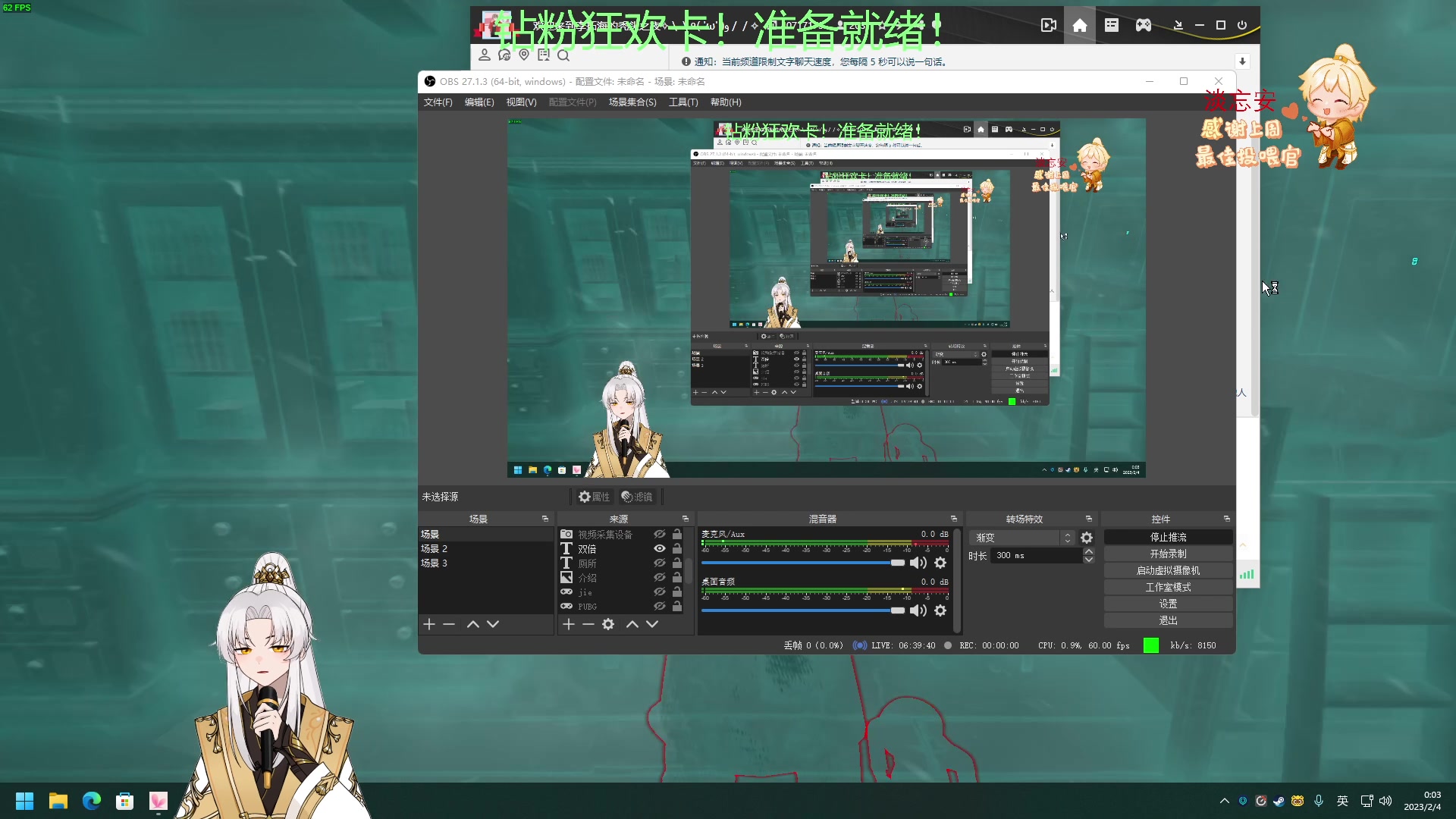Select 场景 2 in the scenes list
Screen dimensions: 1456x819
[485, 548]
